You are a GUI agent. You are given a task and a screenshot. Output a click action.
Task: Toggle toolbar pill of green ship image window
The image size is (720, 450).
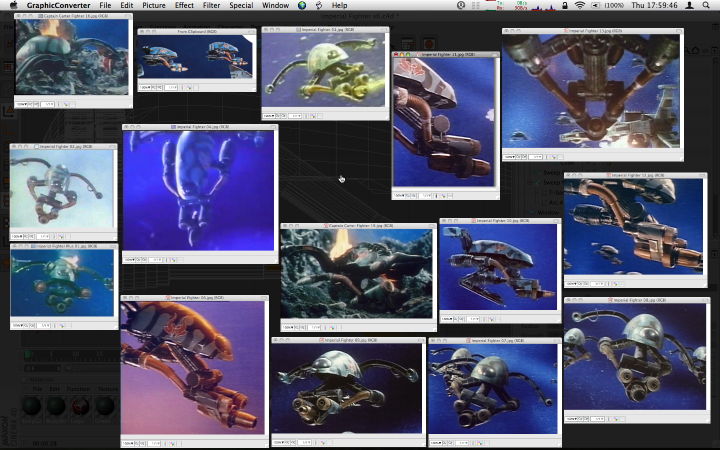point(386,29)
